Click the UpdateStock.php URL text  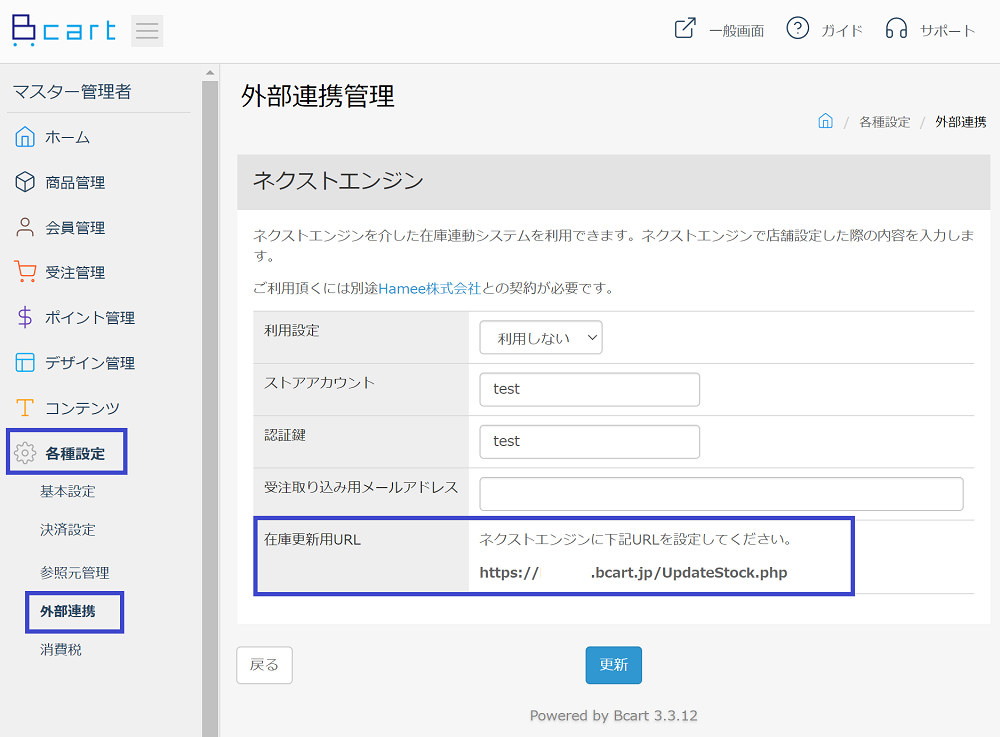click(x=633, y=573)
